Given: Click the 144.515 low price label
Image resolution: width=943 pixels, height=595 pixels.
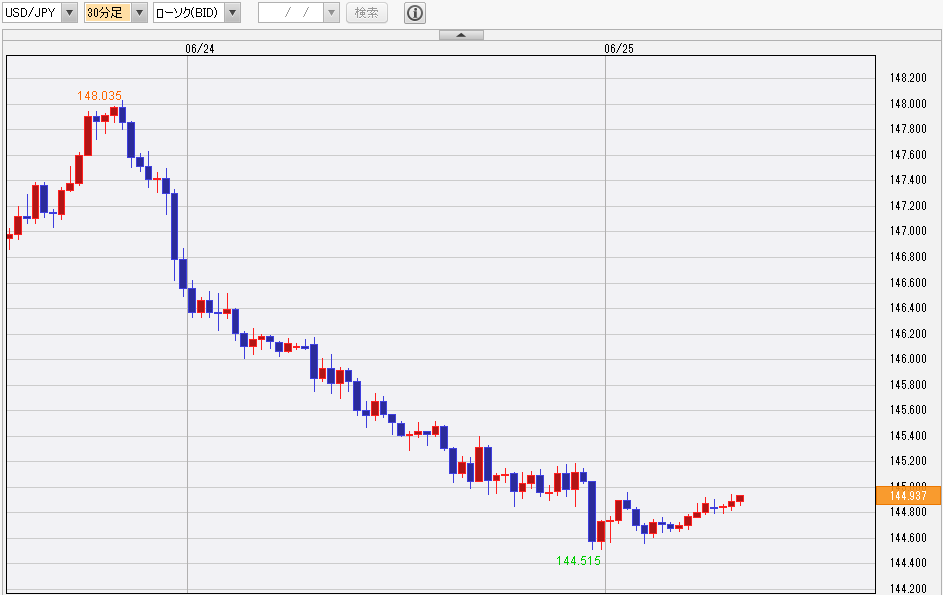Looking at the screenshot, I should coord(578,561).
